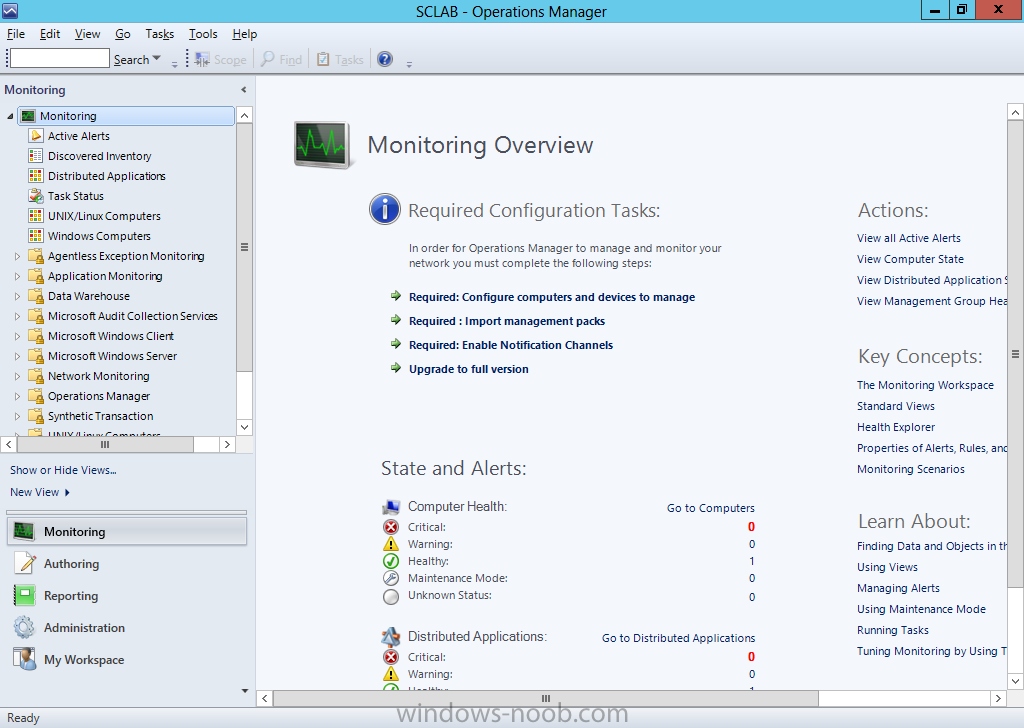Open My Workspace
This screenshot has width=1024, height=728.
click(x=127, y=659)
